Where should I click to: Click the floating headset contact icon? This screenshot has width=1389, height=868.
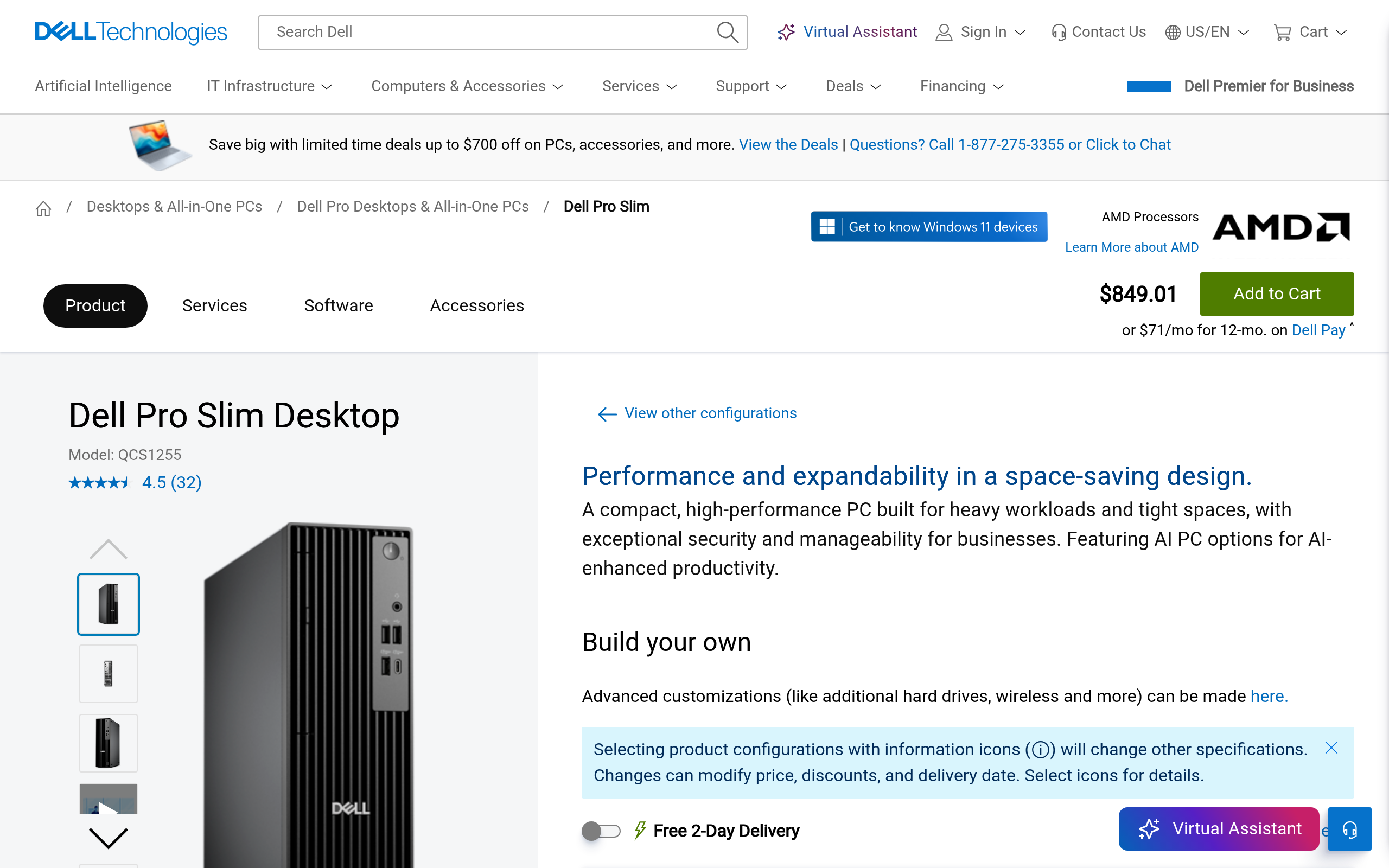coord(1350,829)
